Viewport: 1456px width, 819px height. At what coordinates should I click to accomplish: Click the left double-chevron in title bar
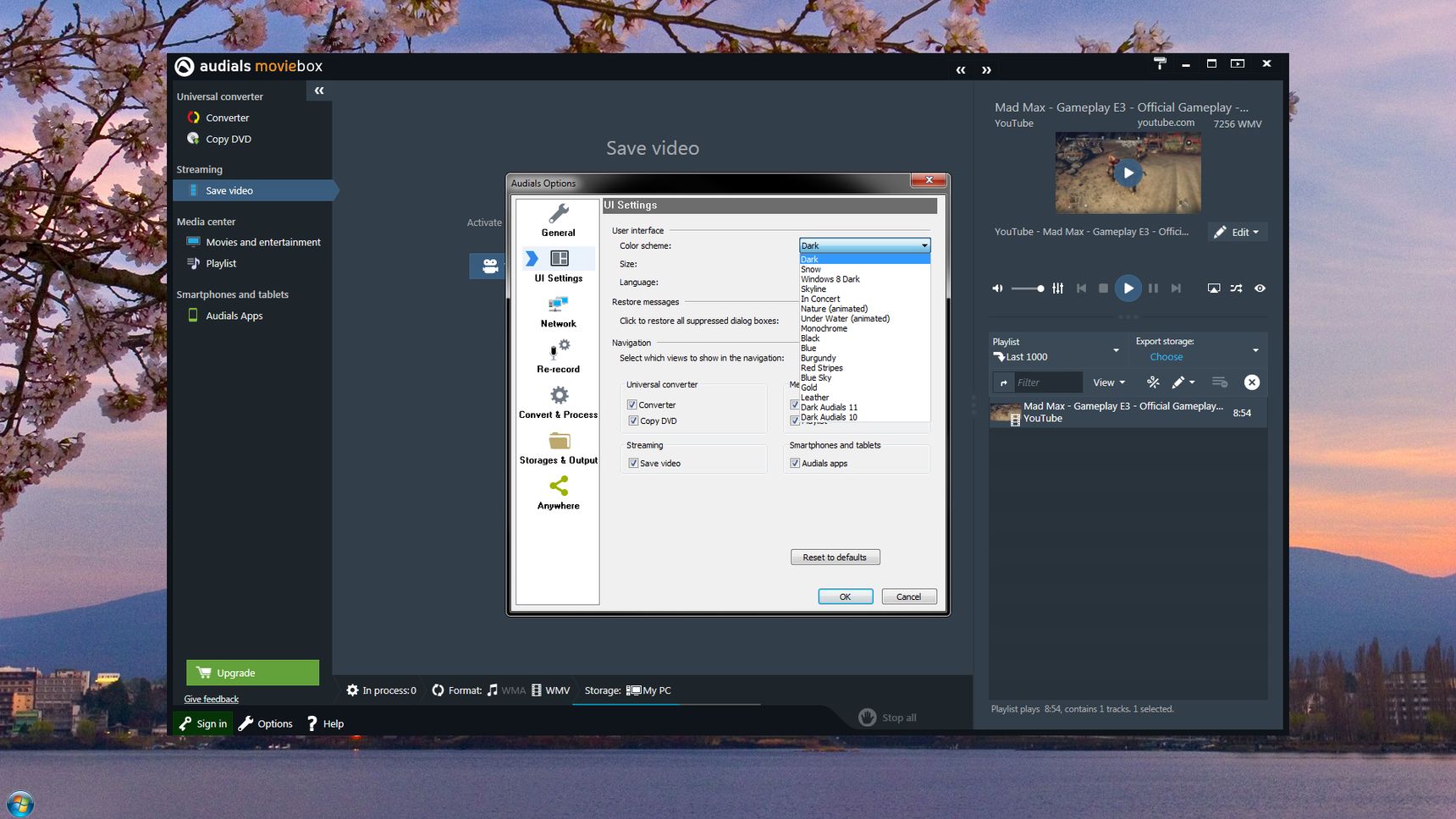pos(961,70)
